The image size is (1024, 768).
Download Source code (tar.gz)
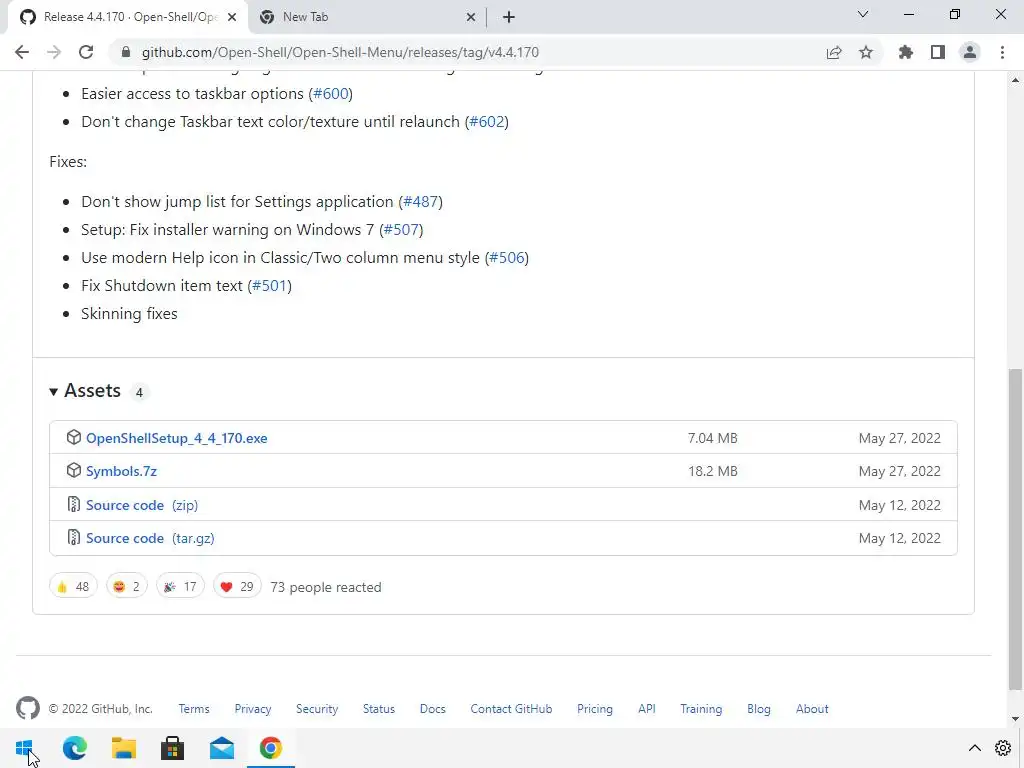click(x=150, y=538)
